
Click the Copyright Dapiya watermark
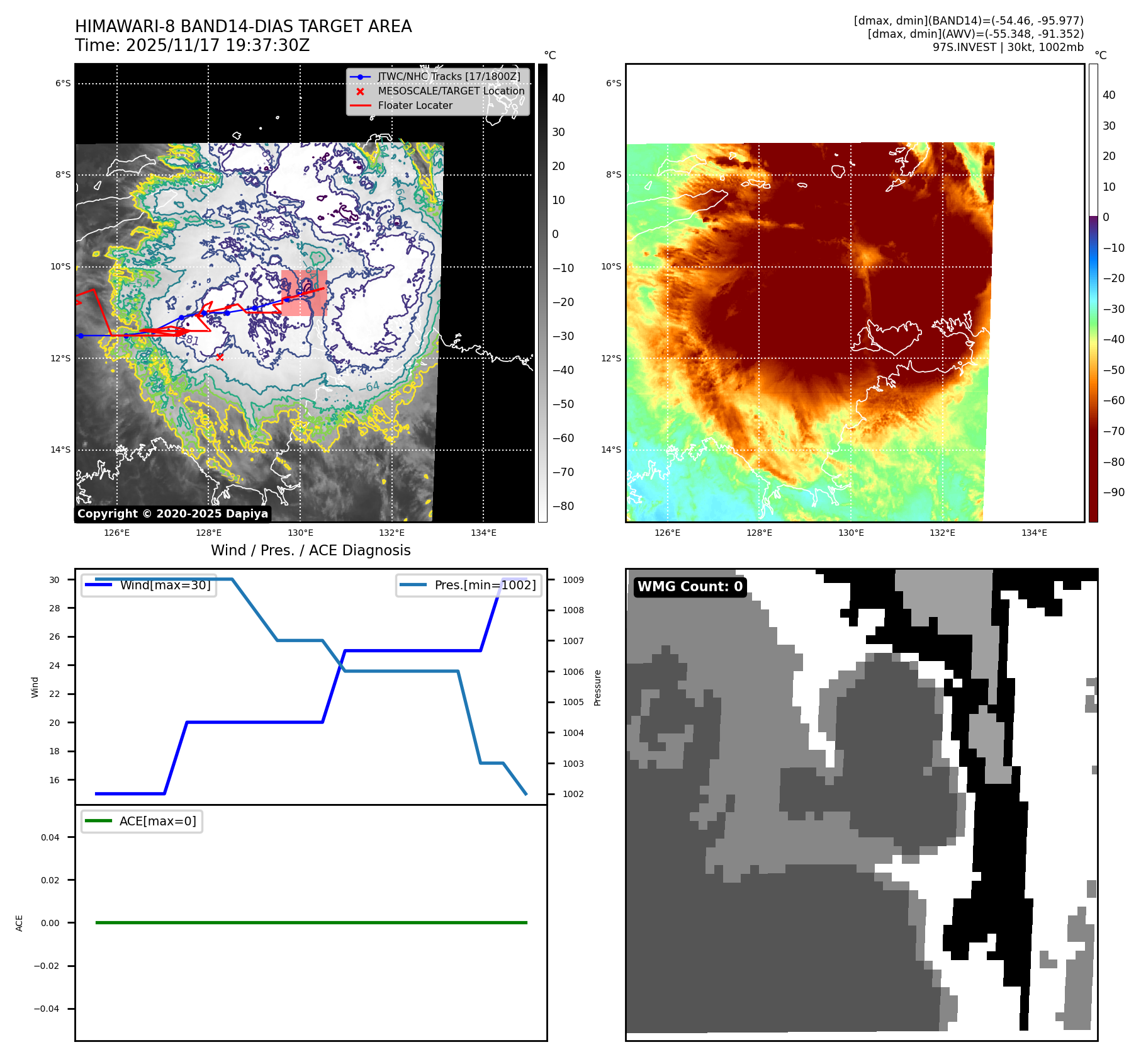click(x=172, y=514)
